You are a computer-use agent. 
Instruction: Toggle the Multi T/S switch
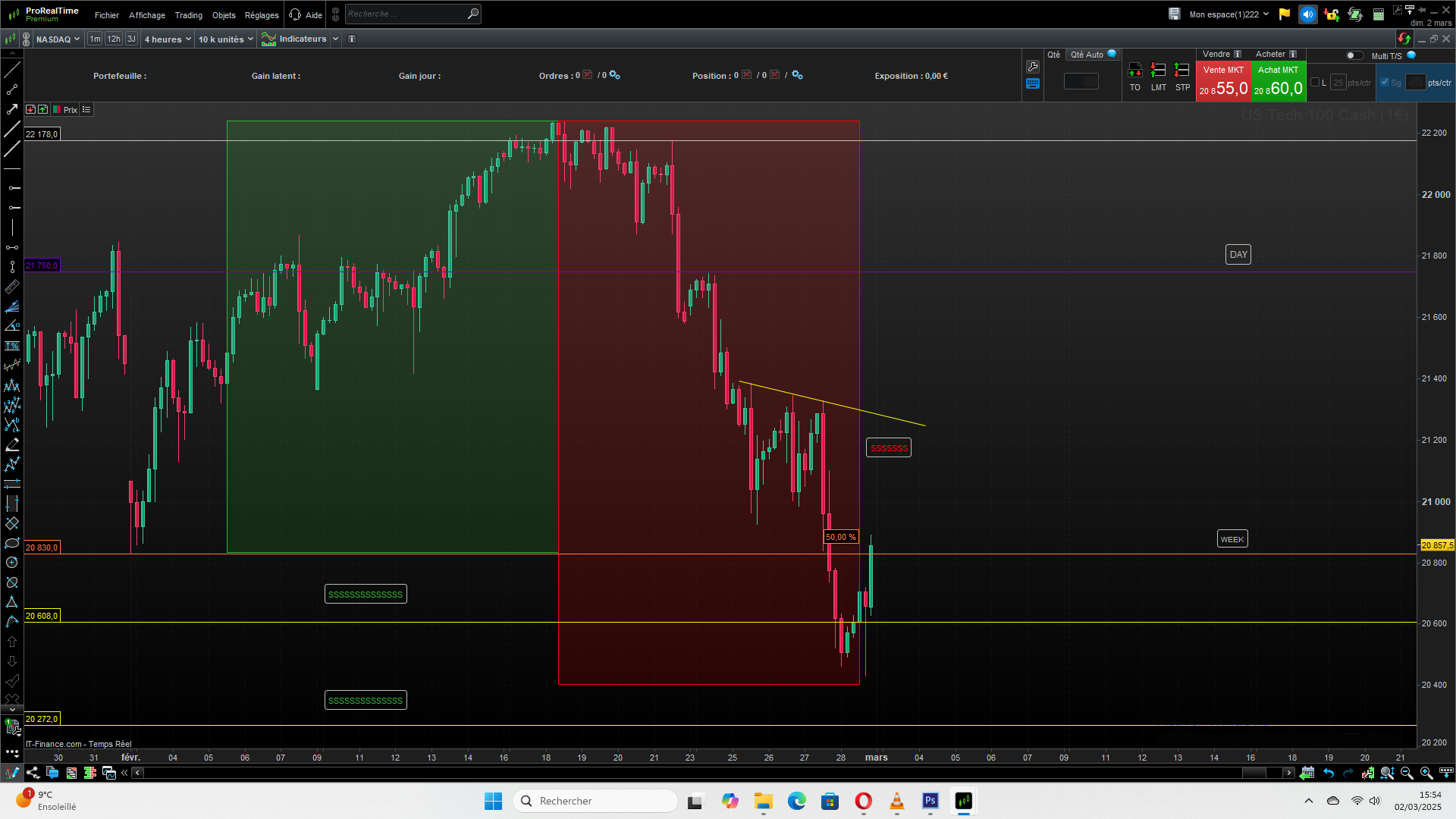1354,55
